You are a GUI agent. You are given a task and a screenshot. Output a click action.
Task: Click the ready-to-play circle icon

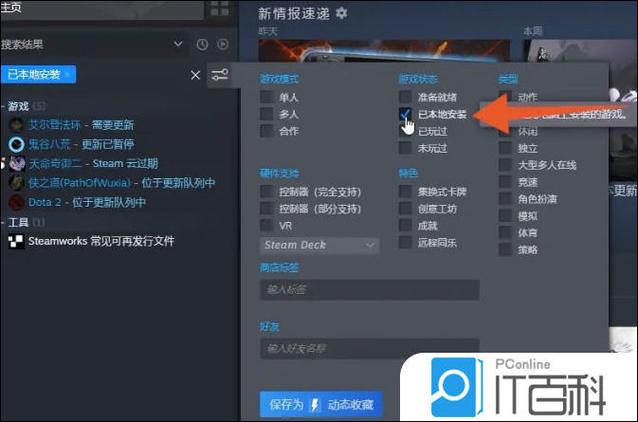223,44
